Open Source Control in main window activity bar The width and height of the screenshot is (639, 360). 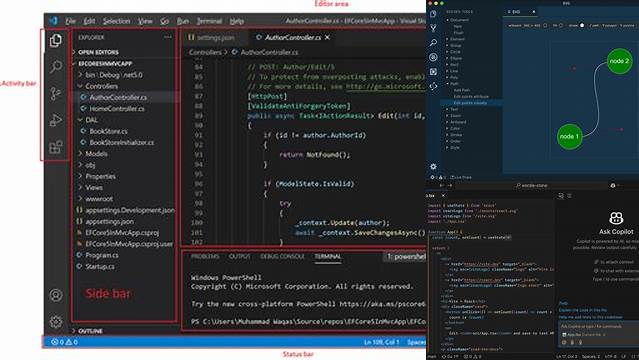55,93
